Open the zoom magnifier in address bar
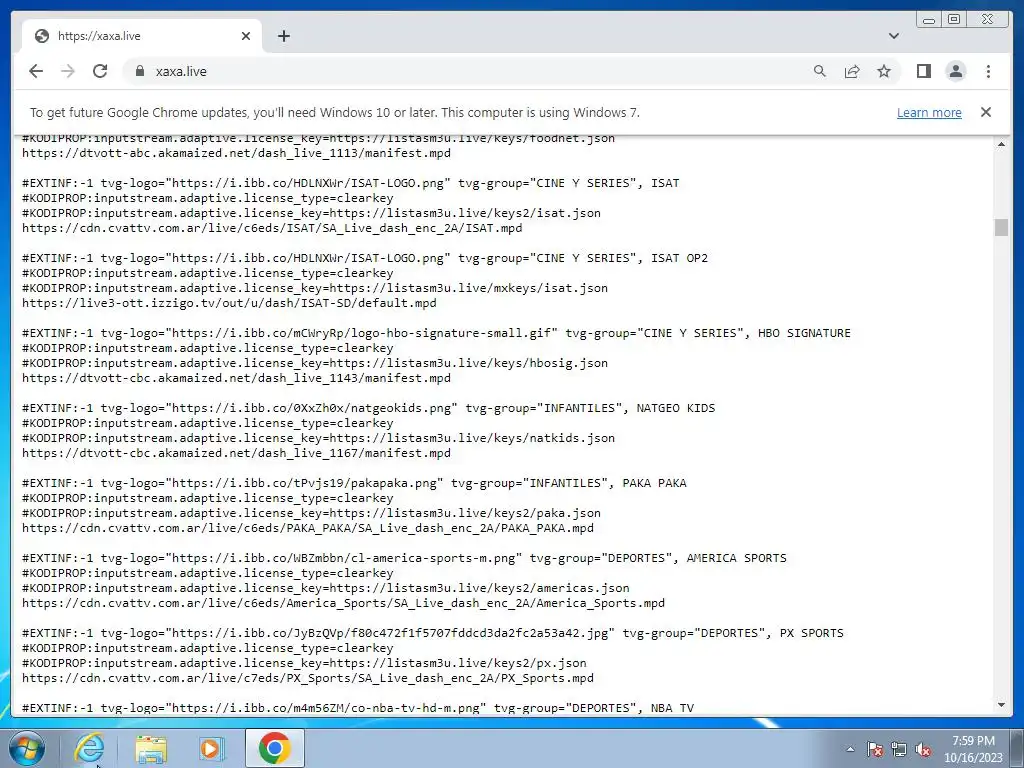The image size is (1024, 768). click(x=820, y=71)
